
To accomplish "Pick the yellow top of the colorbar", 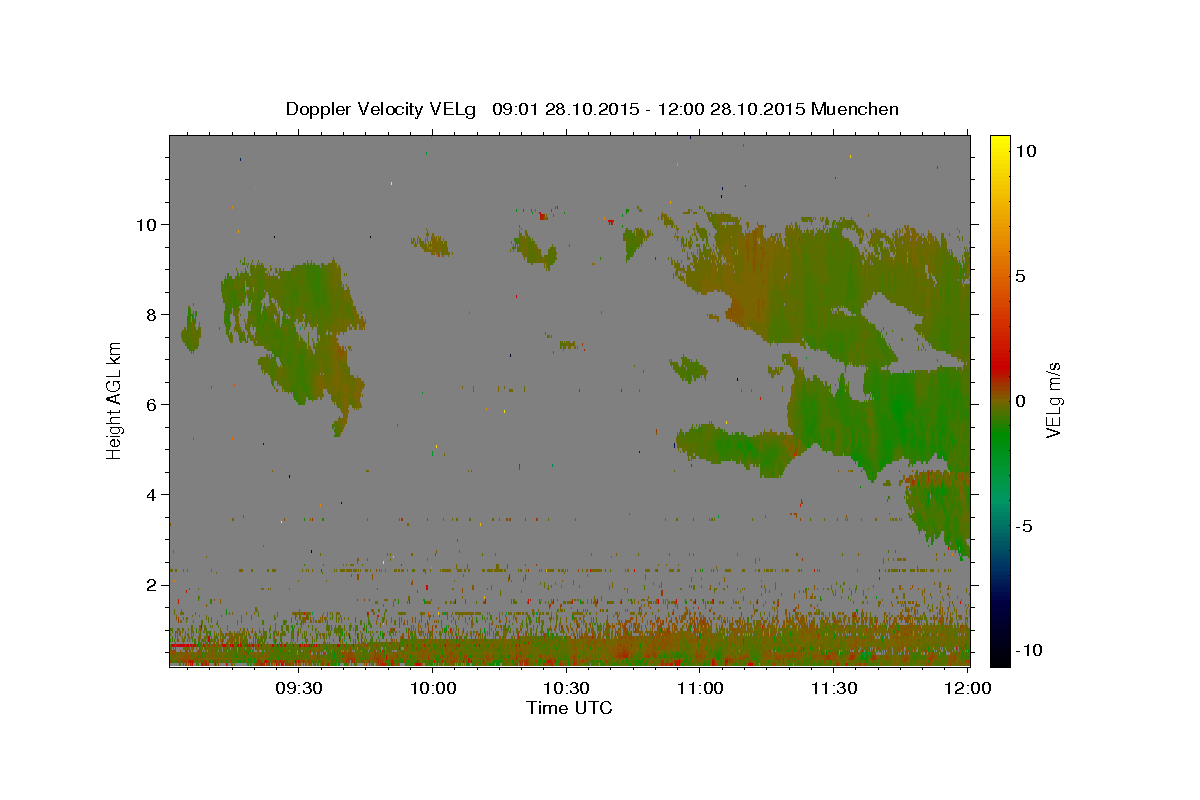I will tap(999, 143).
